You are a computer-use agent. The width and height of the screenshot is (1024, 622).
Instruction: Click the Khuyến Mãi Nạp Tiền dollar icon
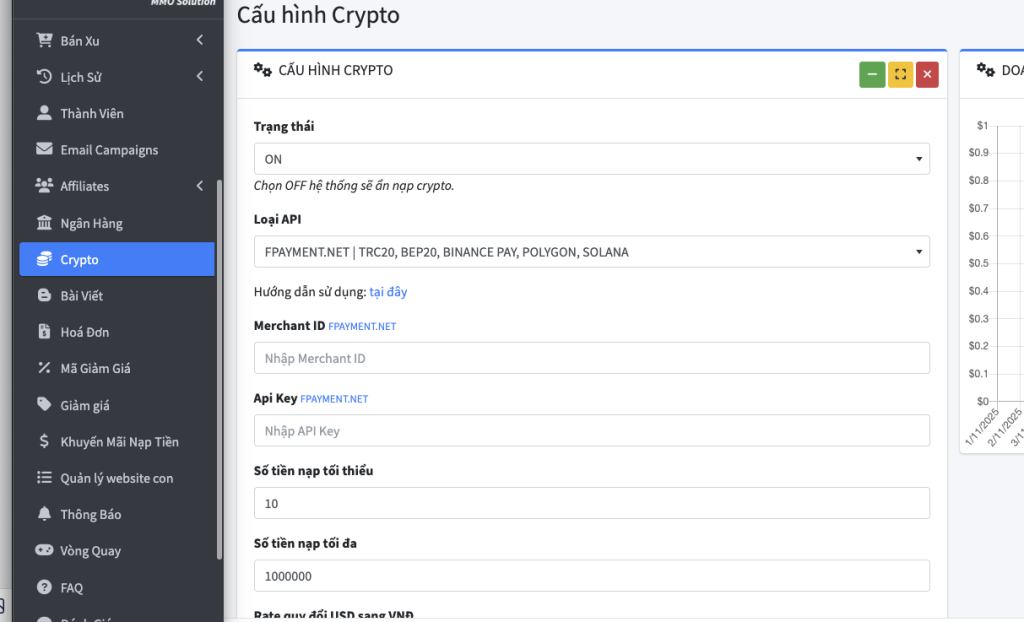(44, 441)
